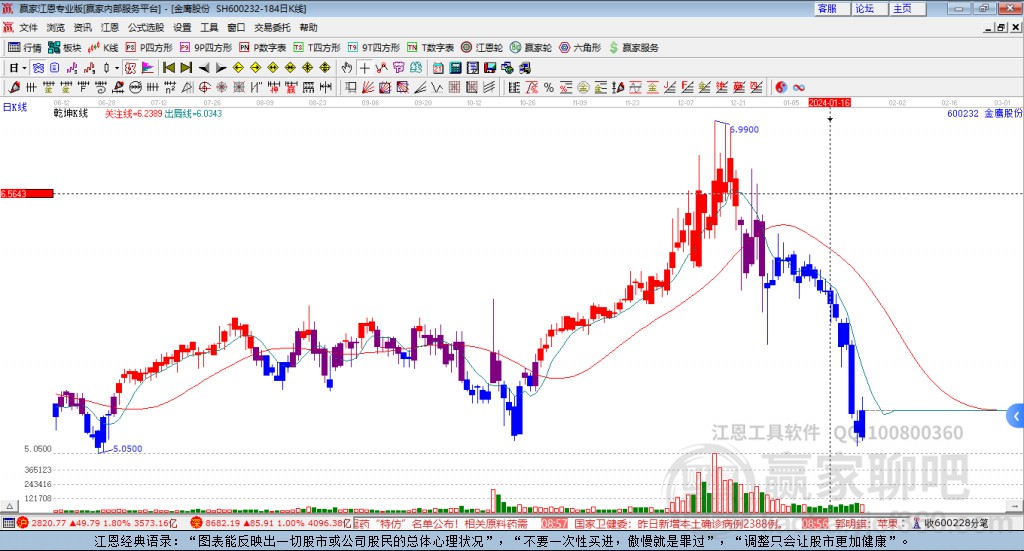Select the crosshair cursor tool
This screenshot has width=1024, height=551.
364,68
